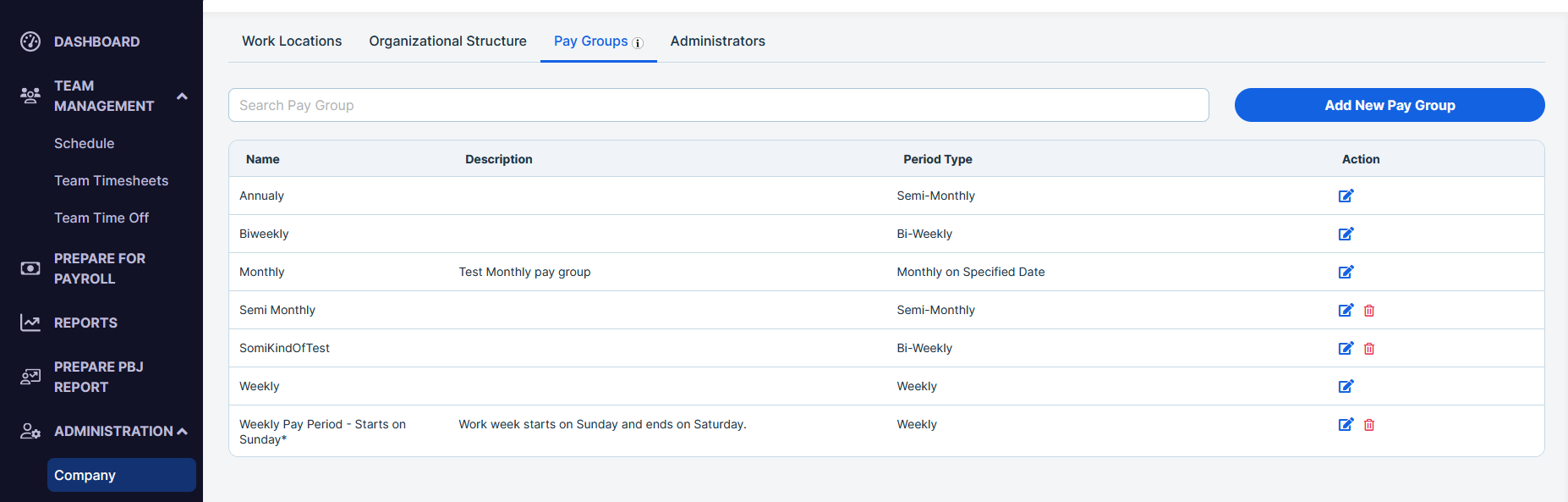Switch to Work Locations tab
This screenshot has width=1568, height=502.
click(x=292, y=41)
